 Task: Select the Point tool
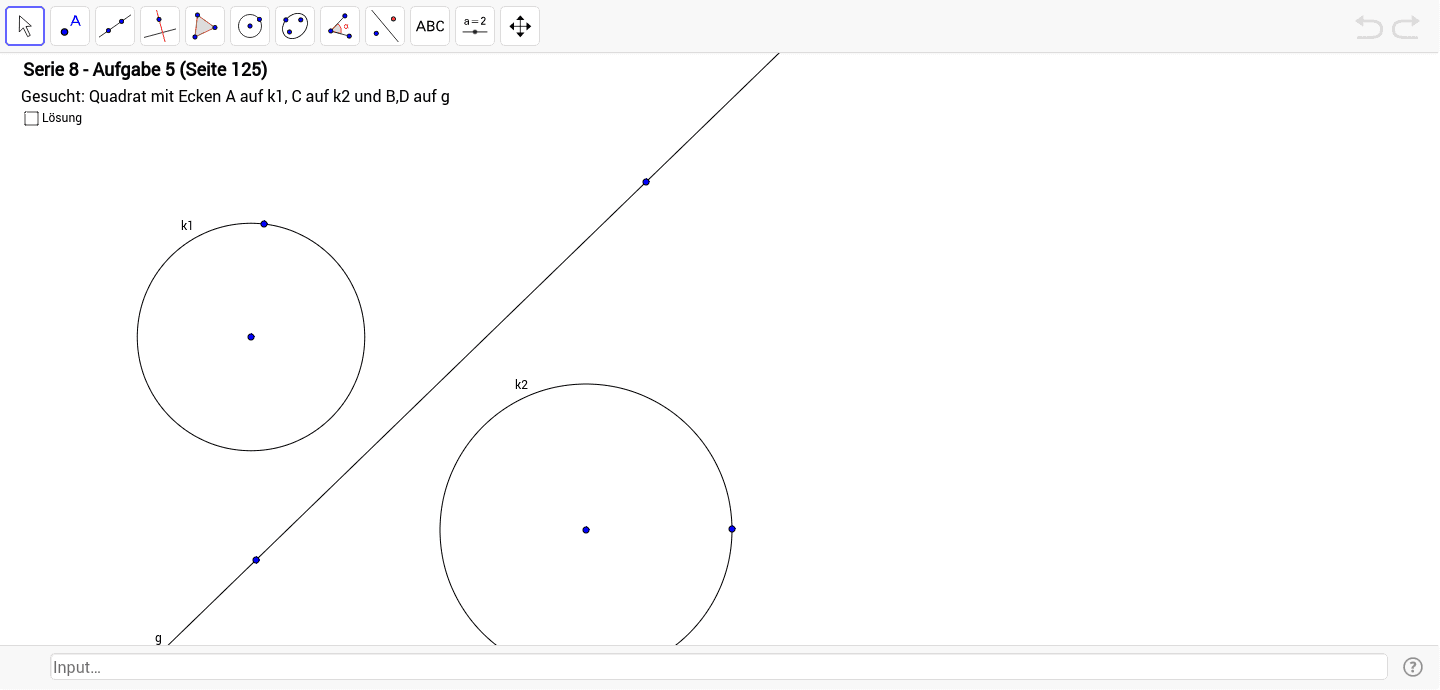tap(70, 26)
